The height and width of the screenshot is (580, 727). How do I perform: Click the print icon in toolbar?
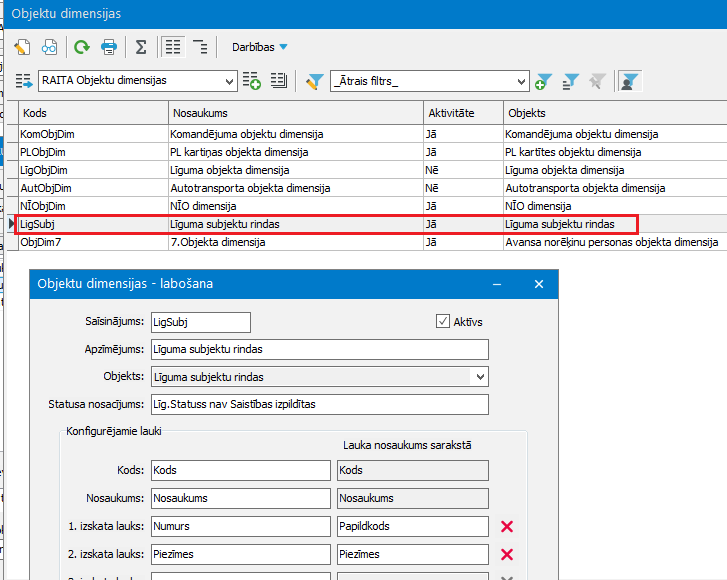(109, 47)
